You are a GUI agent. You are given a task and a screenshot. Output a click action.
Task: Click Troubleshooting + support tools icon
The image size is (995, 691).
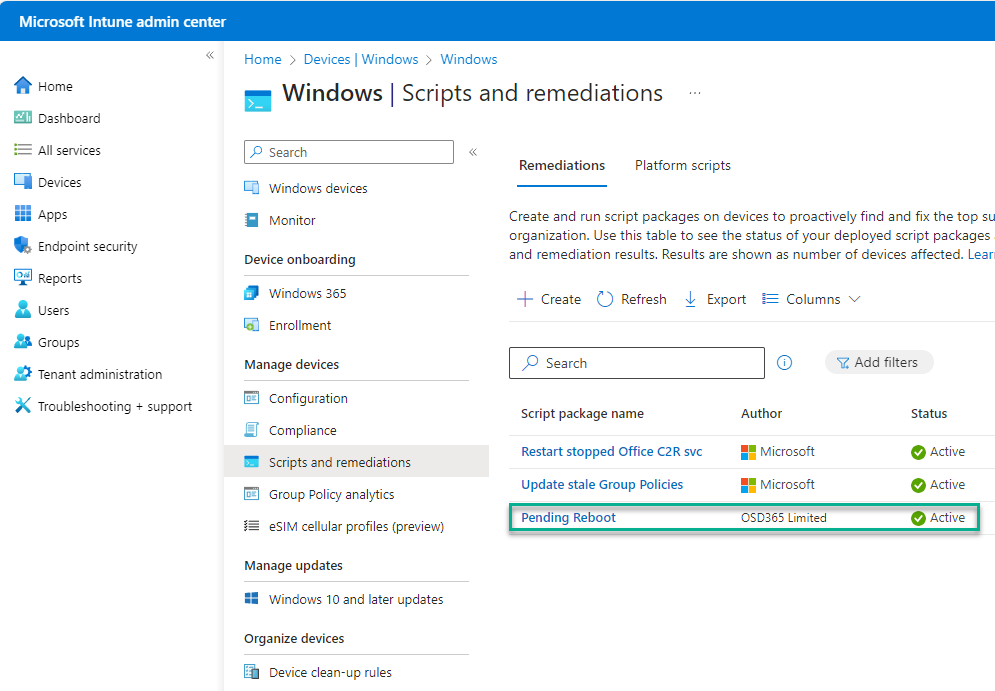[23, 405]
